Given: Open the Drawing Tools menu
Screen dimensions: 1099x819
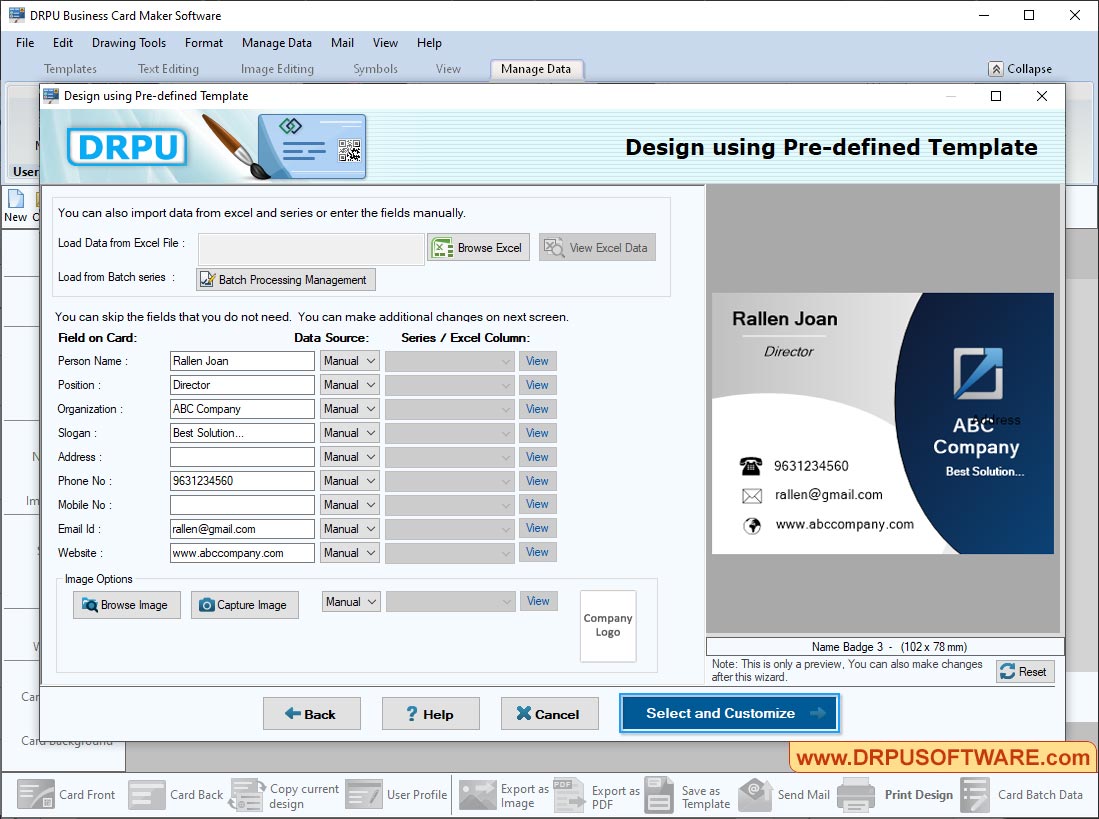Looking at the screenshot, I should point(128,43).
